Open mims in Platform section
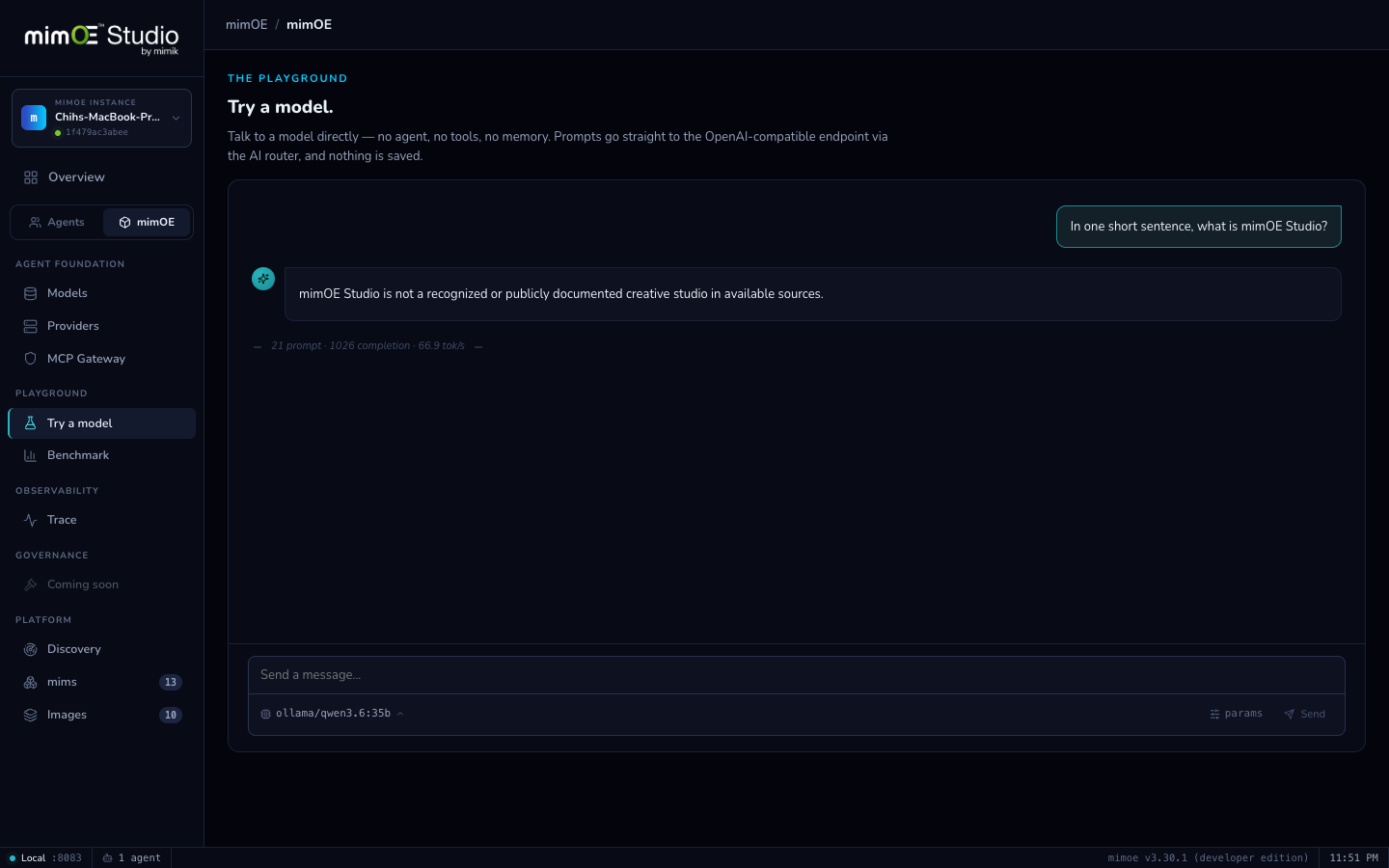The height and width of the screenshot is (868, 1389). coord(101,682)
